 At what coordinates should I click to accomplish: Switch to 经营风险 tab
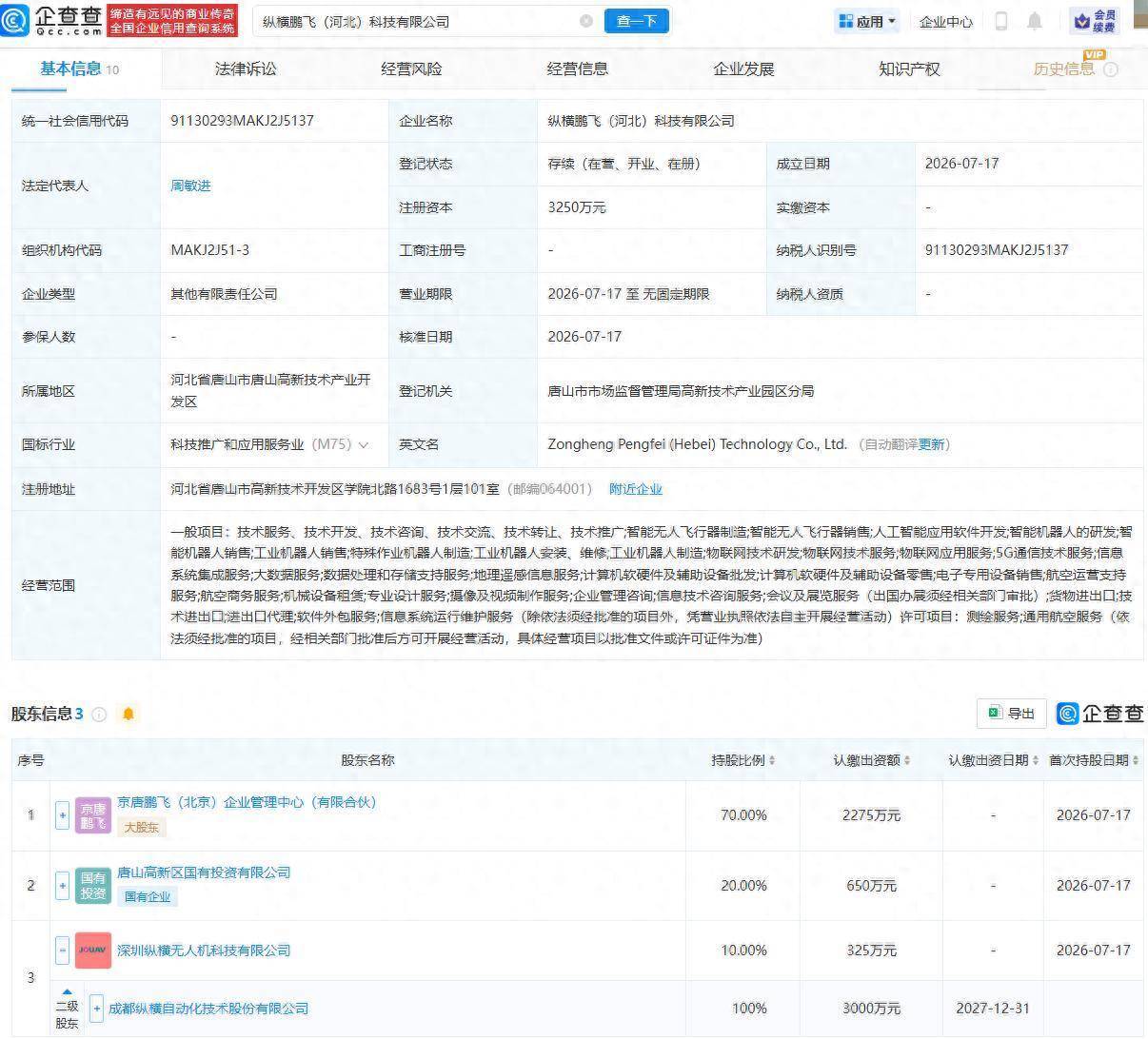[411, 69]
